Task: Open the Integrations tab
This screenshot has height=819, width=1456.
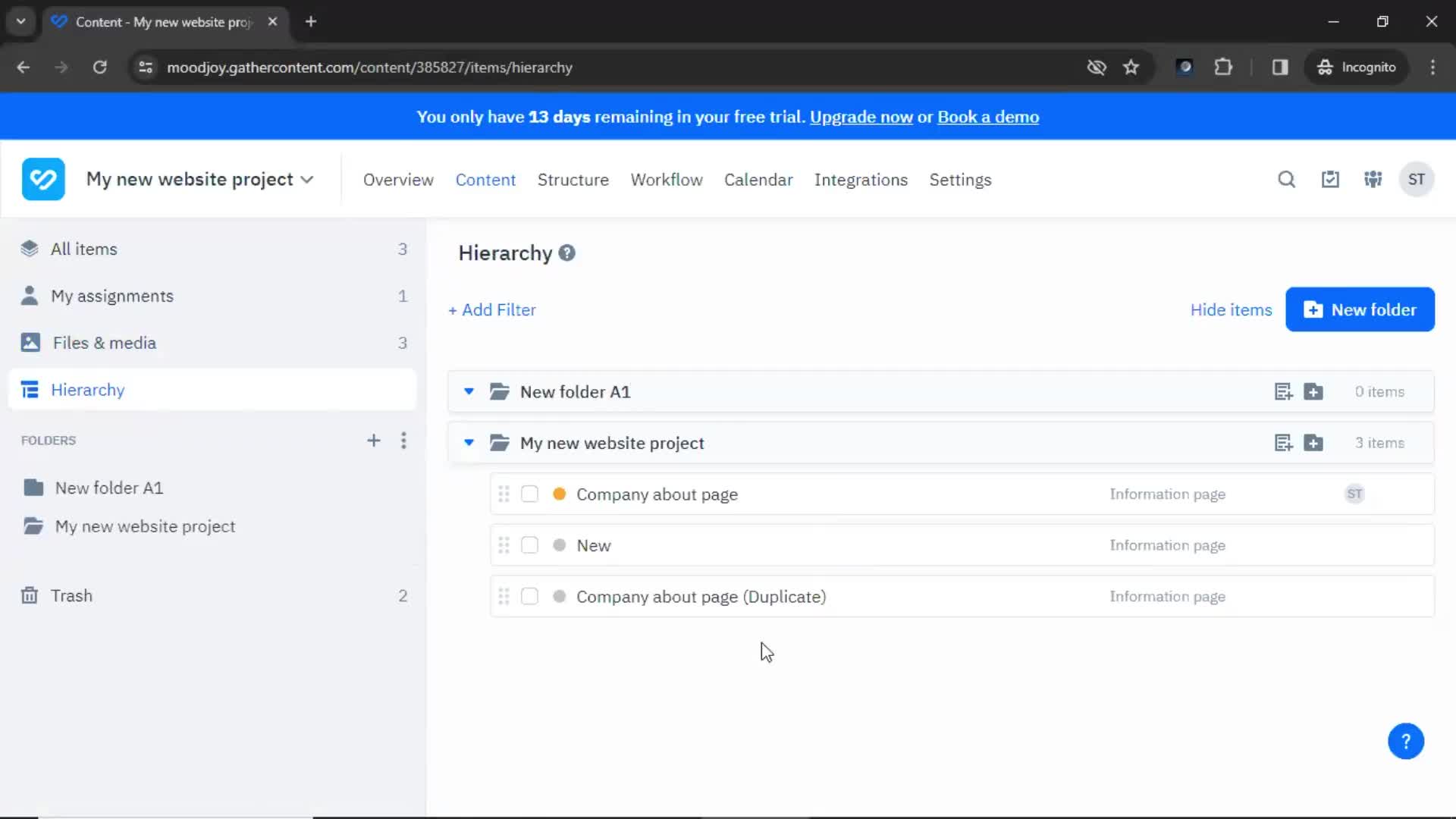Action: (x=861, y=180)
